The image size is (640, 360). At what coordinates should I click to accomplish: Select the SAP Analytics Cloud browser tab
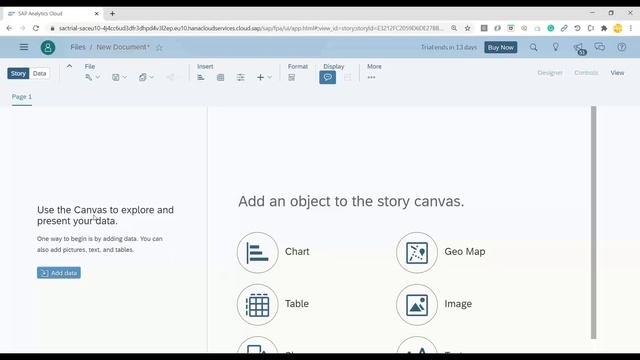coord(53,13)
